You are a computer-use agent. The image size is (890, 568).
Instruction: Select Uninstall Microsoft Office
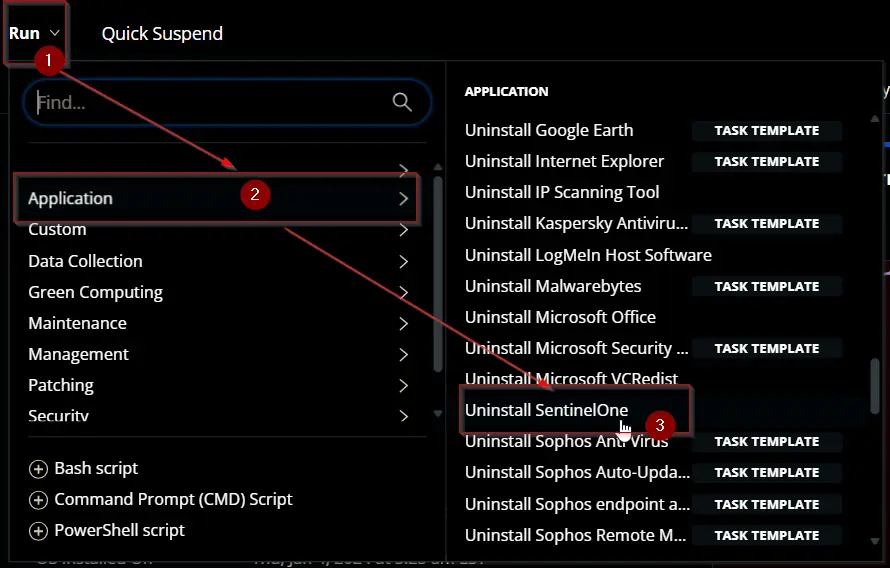click(560, 317)
